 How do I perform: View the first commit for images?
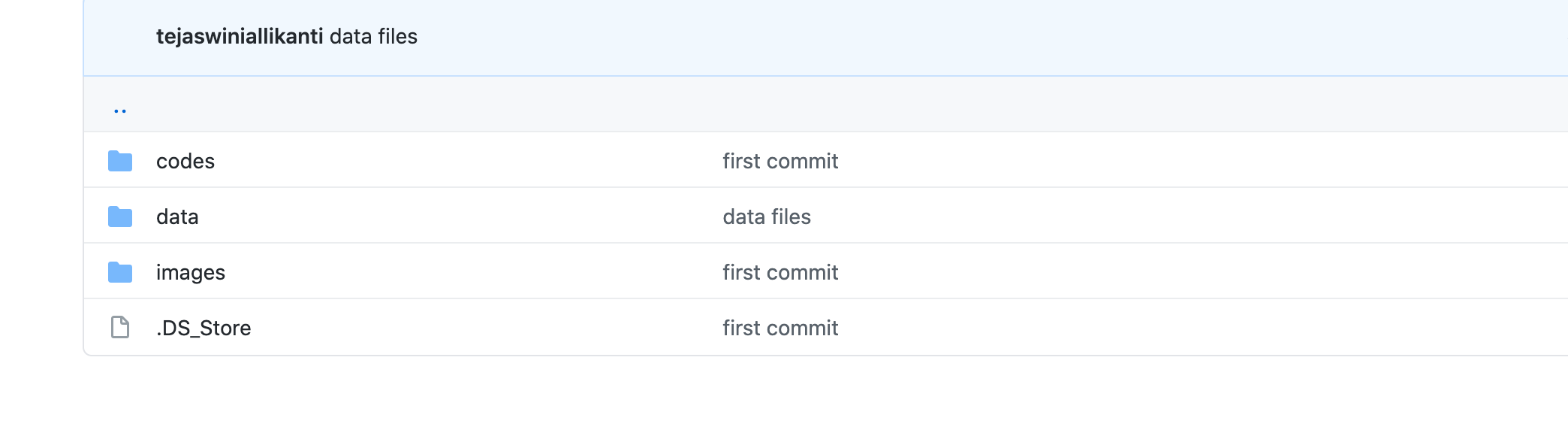tap(780, 272)
